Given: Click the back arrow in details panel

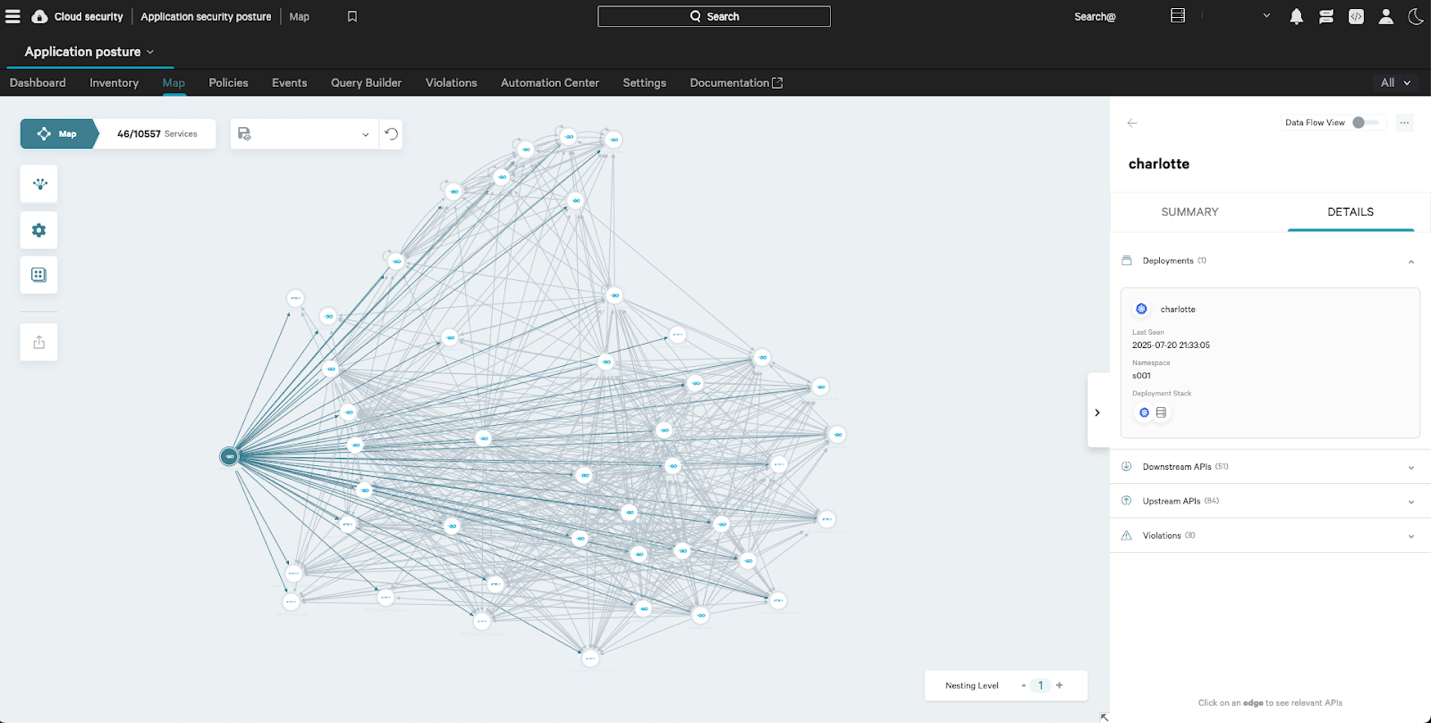Looking at the screenshot, I should point(1132,123).
